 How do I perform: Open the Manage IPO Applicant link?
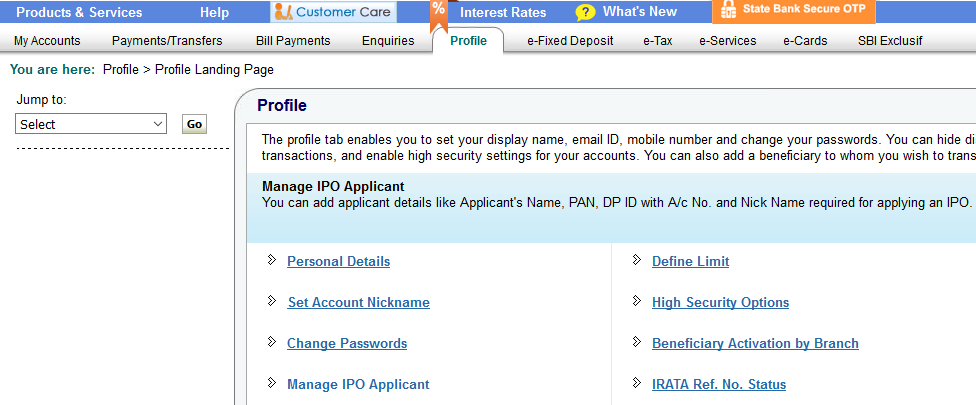pos(358,384)
